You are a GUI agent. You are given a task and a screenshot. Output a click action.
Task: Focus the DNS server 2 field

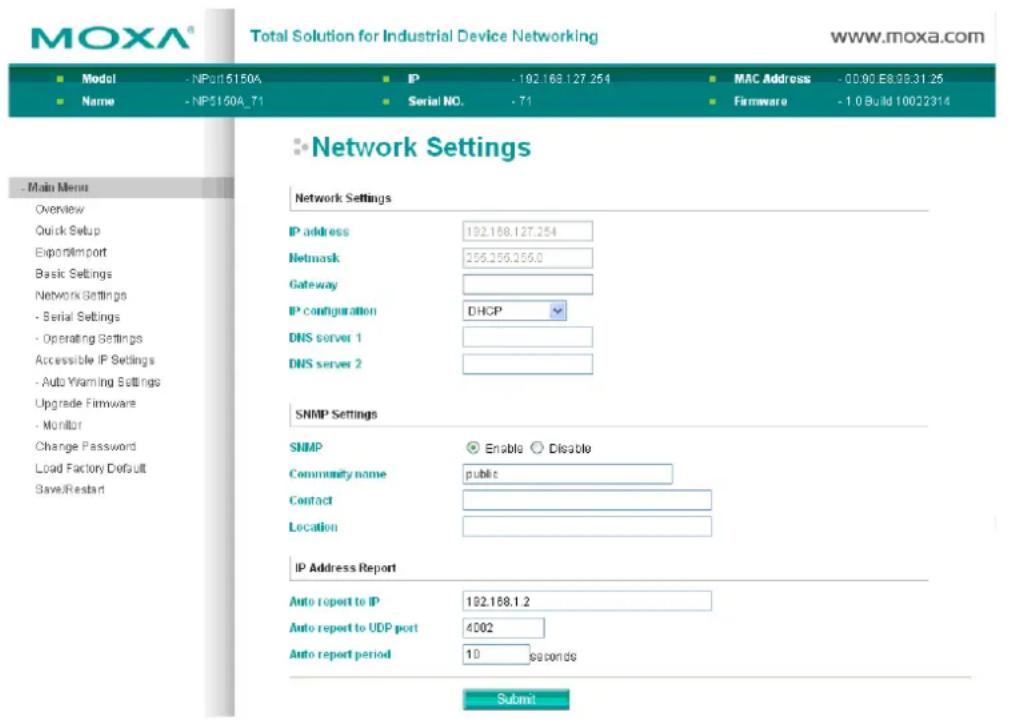tap(527, 364)
